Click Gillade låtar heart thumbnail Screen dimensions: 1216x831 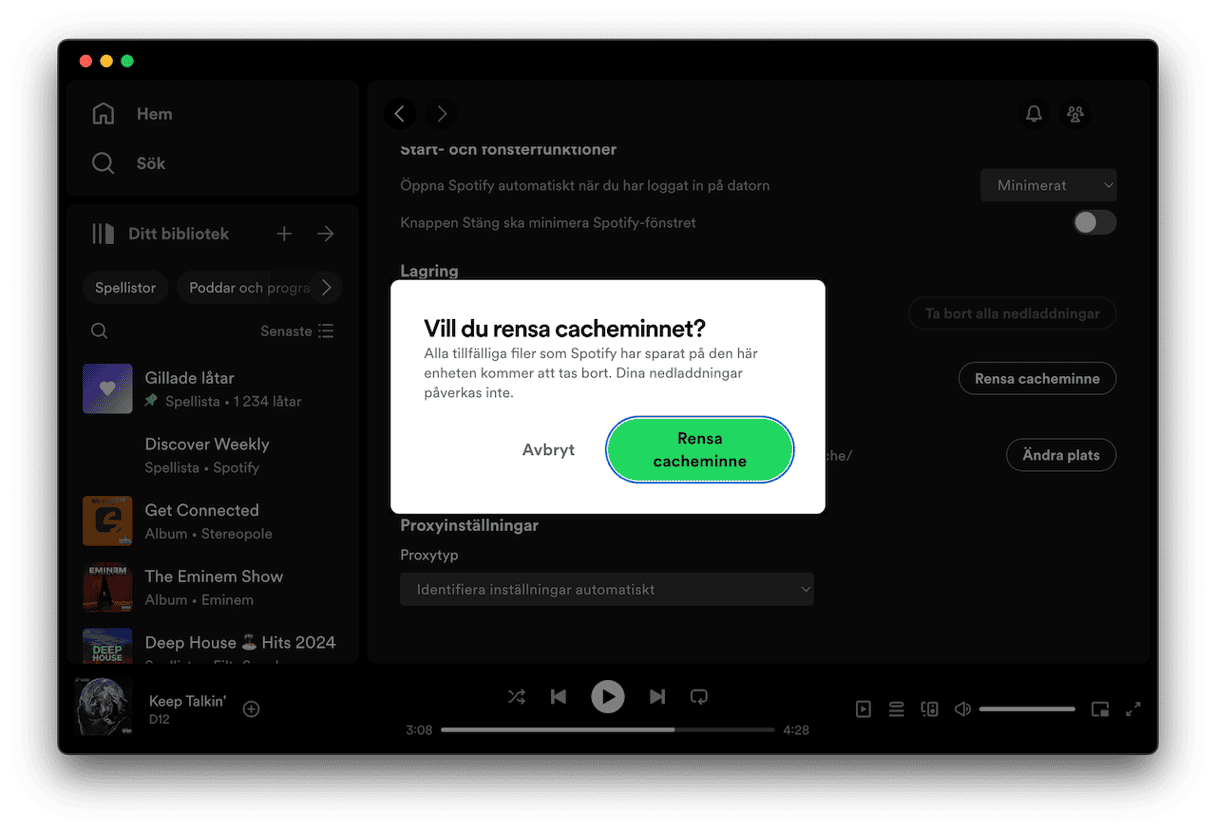click(x=107, y=389)
